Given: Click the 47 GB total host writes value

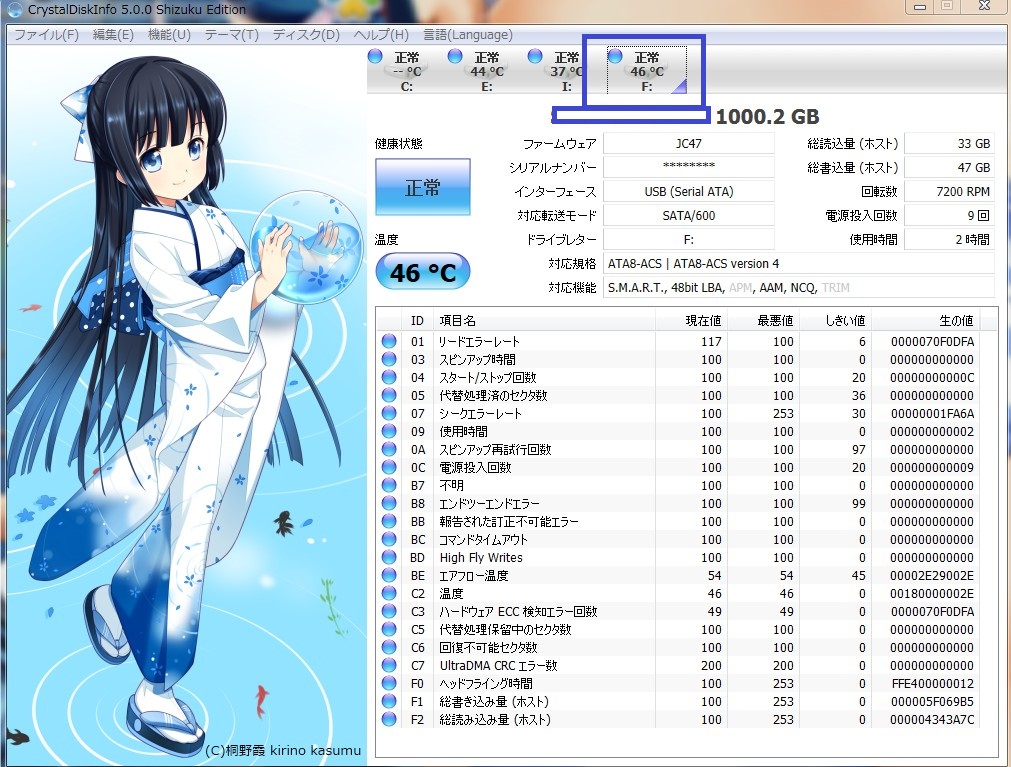Looking at the screenshot, I should coord(949,168).
